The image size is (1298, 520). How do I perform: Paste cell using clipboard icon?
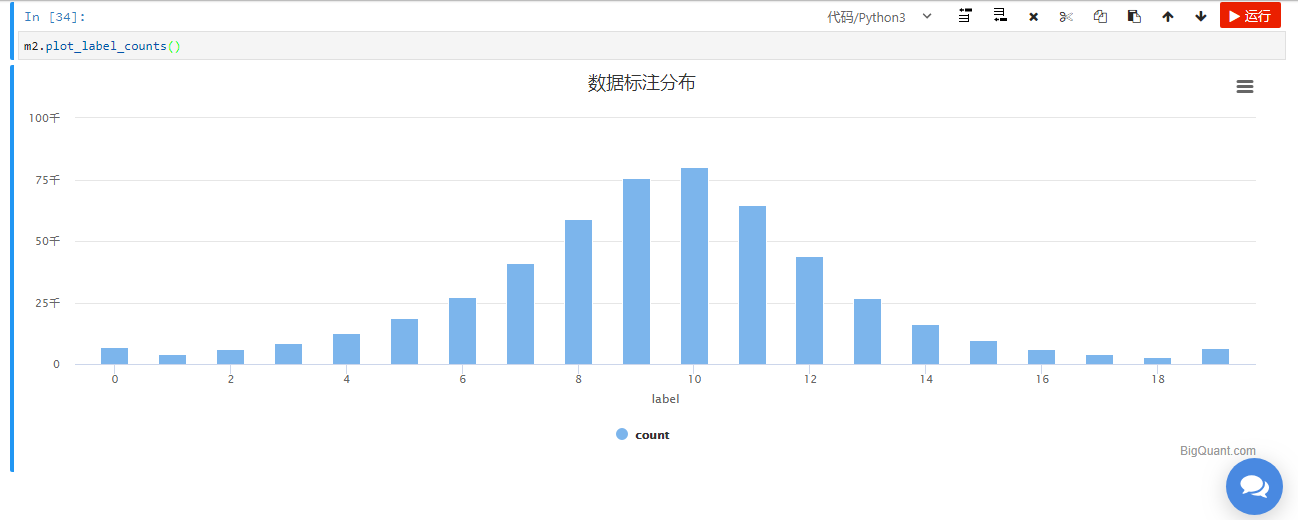tap(1134, 17)
